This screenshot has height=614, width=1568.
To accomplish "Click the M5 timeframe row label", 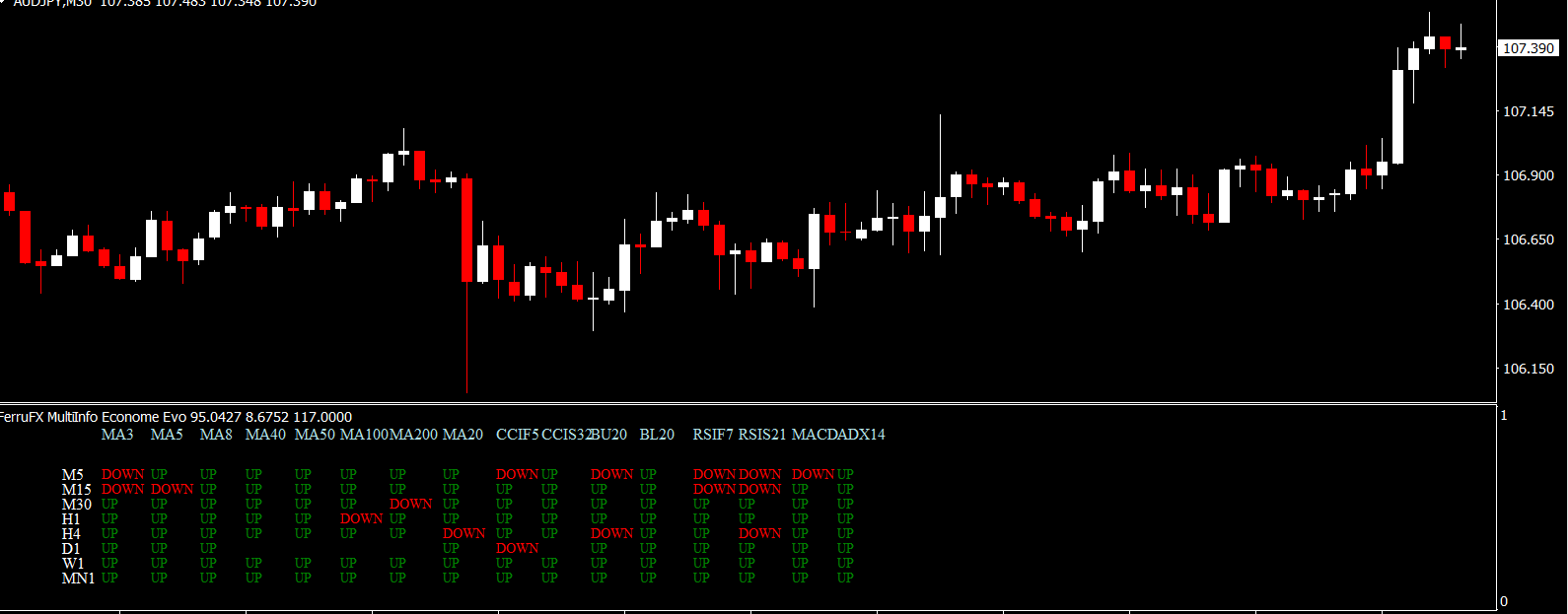I will pyautogui.click(x=73, y=475).
